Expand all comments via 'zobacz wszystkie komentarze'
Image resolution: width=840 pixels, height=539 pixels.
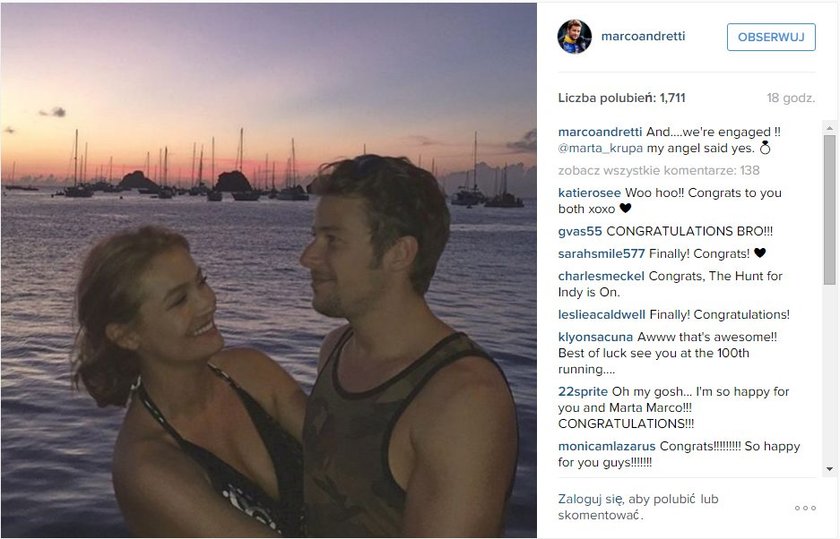tap(658, 170)
